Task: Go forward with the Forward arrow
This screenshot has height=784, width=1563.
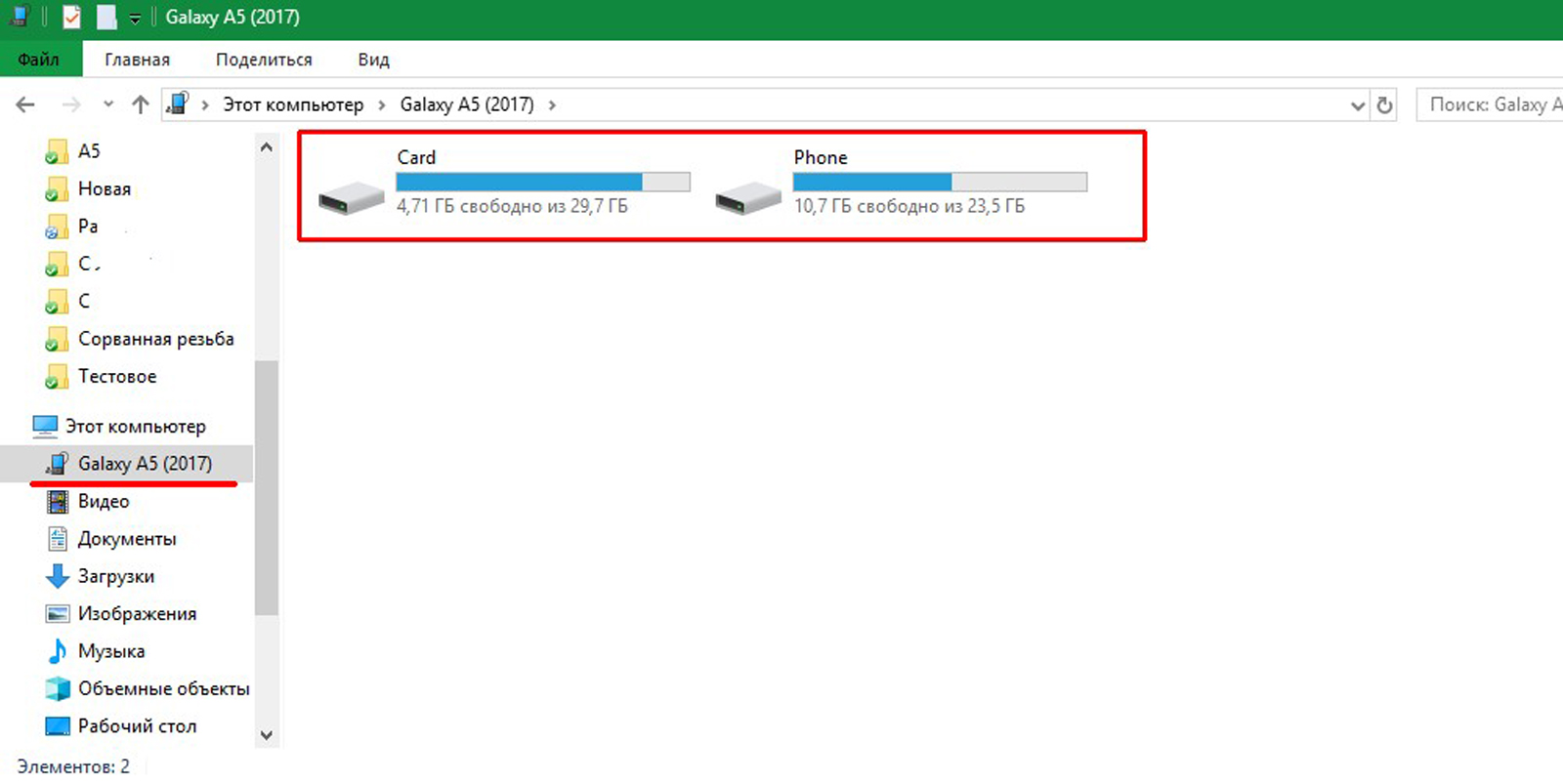Action: tap(71, 104)
